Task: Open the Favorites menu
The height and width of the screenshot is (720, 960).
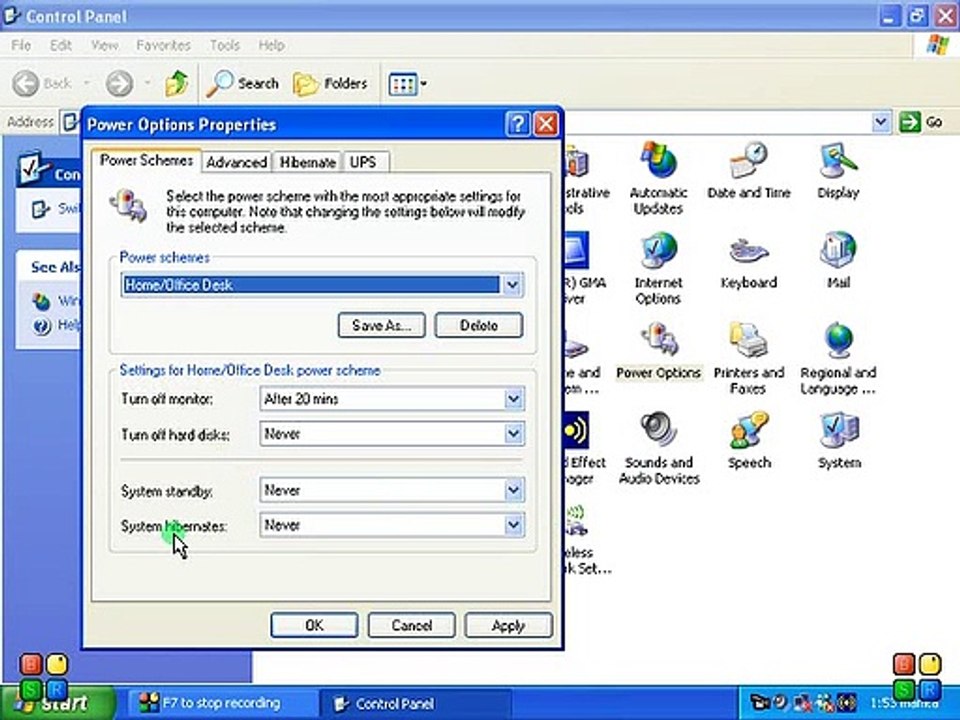Action: click(x=163, y=45)
